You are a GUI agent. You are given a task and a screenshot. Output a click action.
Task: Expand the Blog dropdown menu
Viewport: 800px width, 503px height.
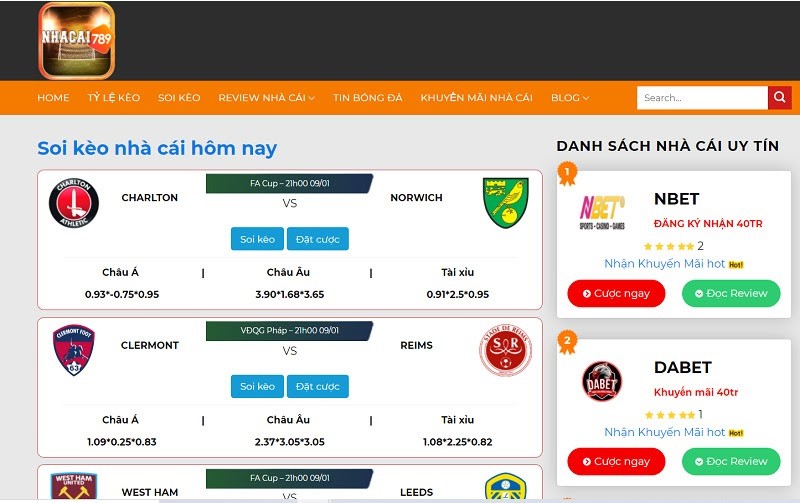pyautogui.click(x=569, y=98)
